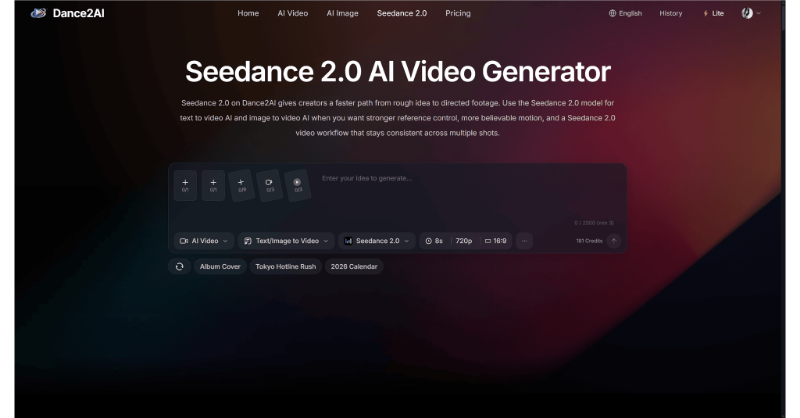Open the Text/Image to Video mode dropdown
The width and height of the screenshot is (800, 418).
286,241
